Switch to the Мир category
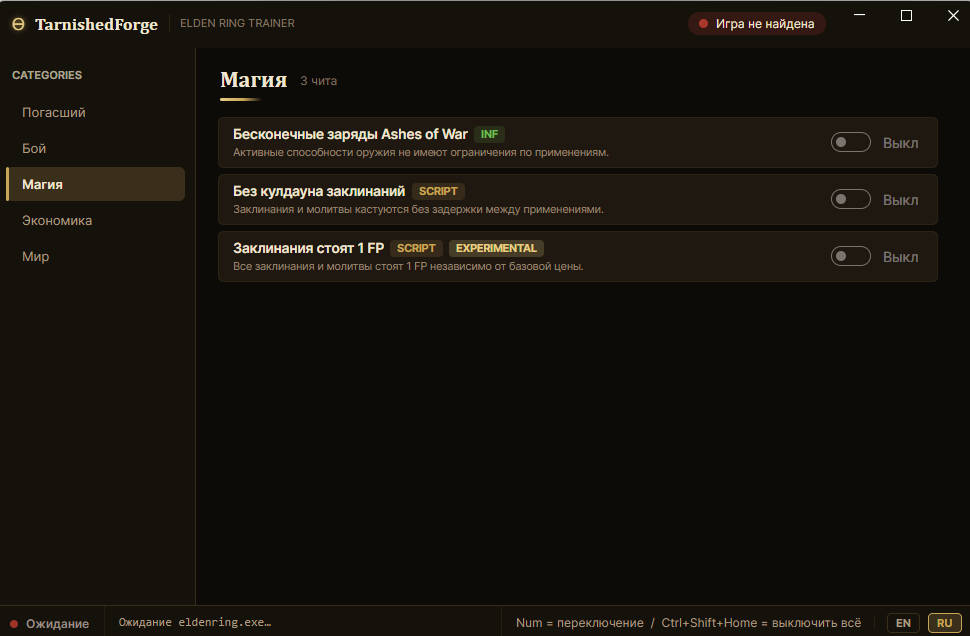This screenshot has width=970, height=636. coord(95,256)
